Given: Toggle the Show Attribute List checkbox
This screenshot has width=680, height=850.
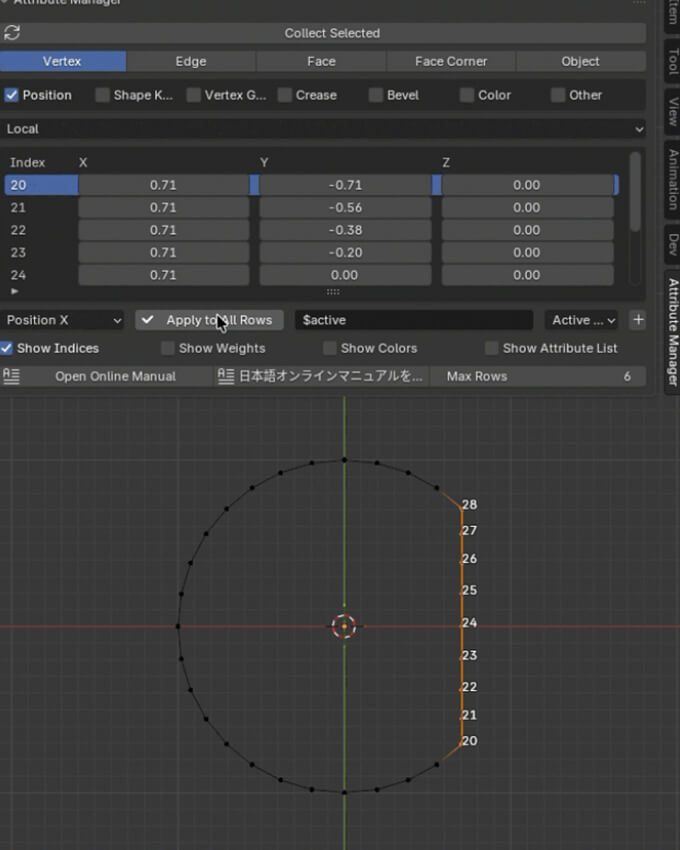Looking at the screenshot, I should (492, 348).
